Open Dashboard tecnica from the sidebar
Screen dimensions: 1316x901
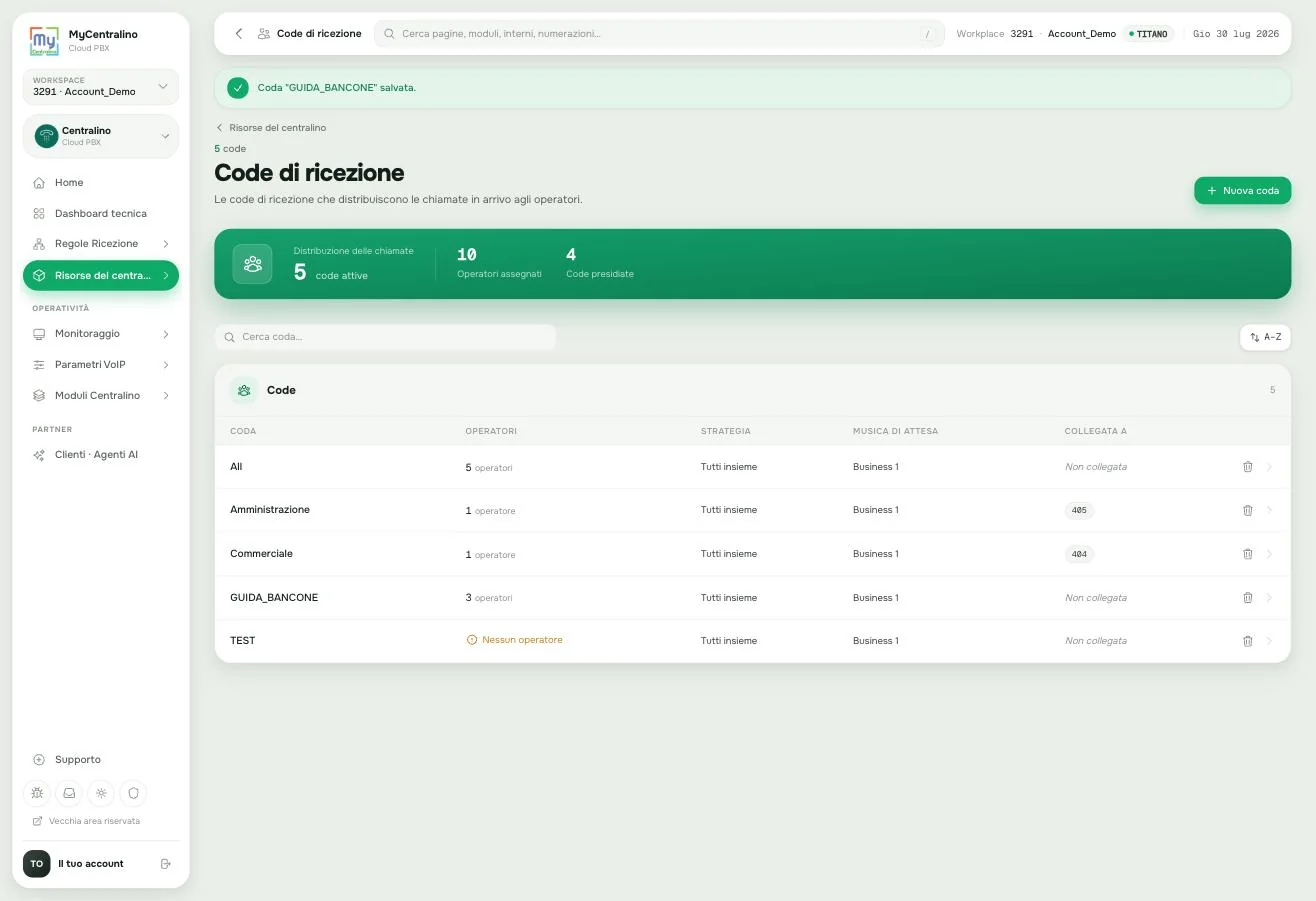(100, 213)
